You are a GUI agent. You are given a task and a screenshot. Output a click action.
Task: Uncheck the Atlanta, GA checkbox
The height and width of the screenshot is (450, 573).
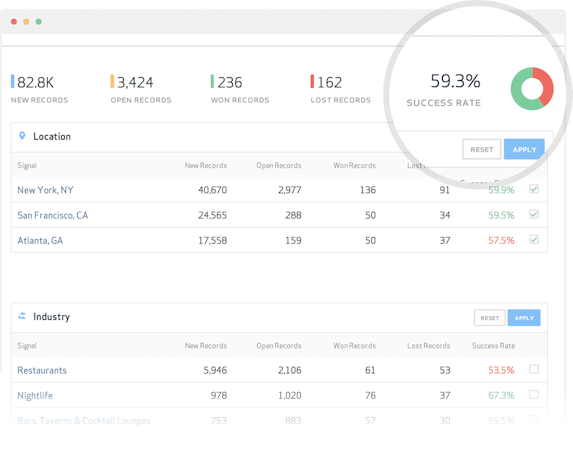[534, 239]
